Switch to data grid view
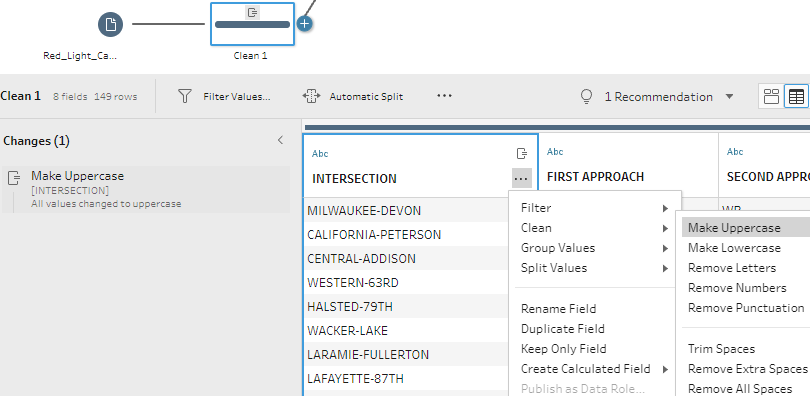Viewport: 810px width, 396px height. [x=796, y=97]
